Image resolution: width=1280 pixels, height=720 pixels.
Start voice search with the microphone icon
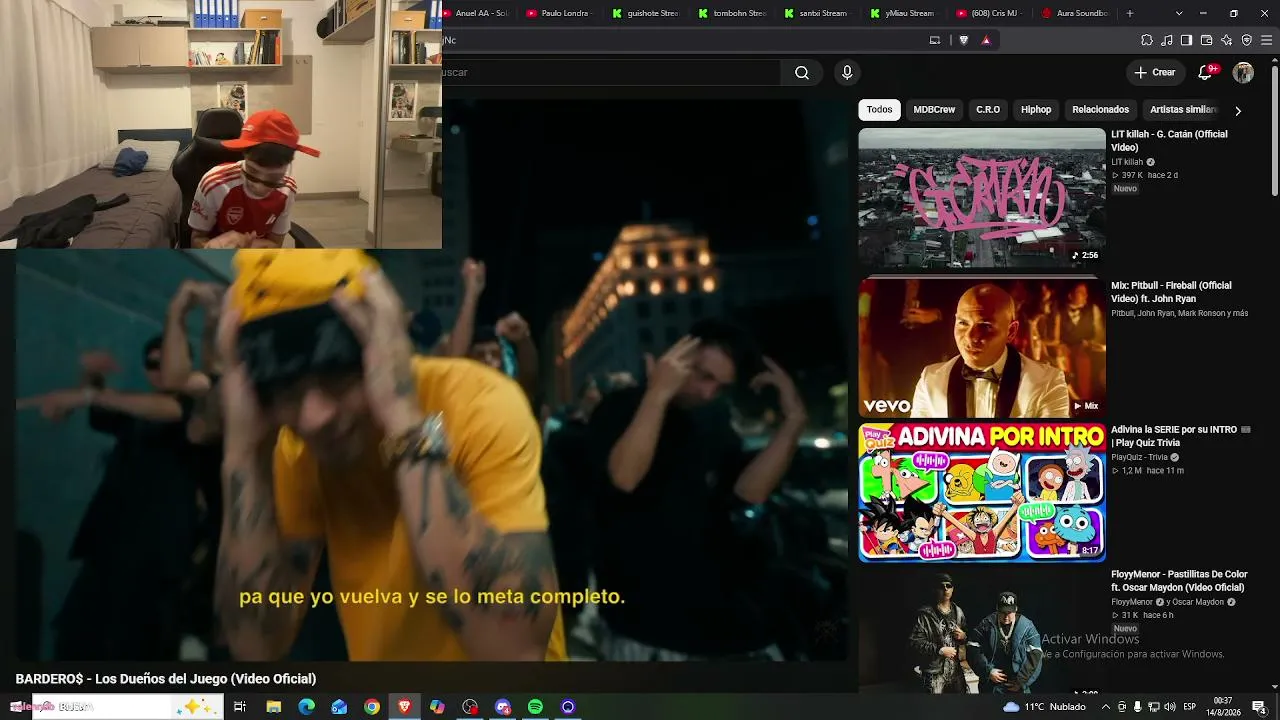tap(847, 72)
